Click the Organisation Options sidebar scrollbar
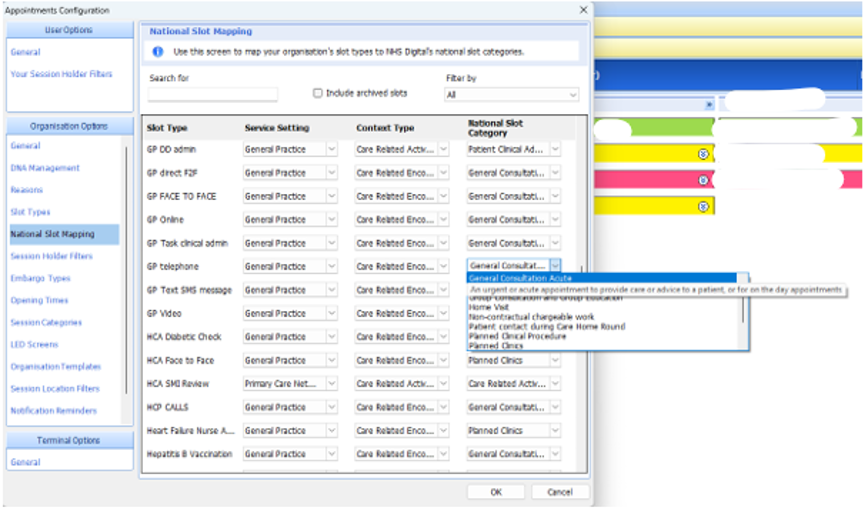Screen dimensions: 868x514 127,270
